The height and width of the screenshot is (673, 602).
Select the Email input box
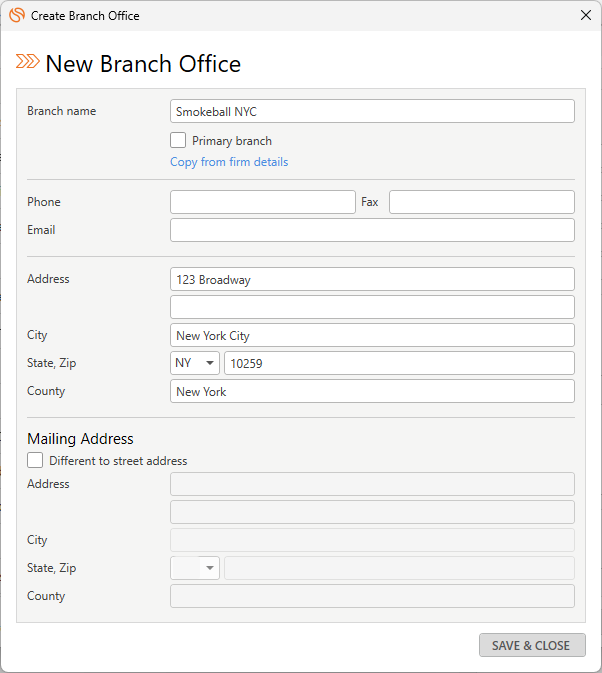pyautogui.click(x=372, y=230)
